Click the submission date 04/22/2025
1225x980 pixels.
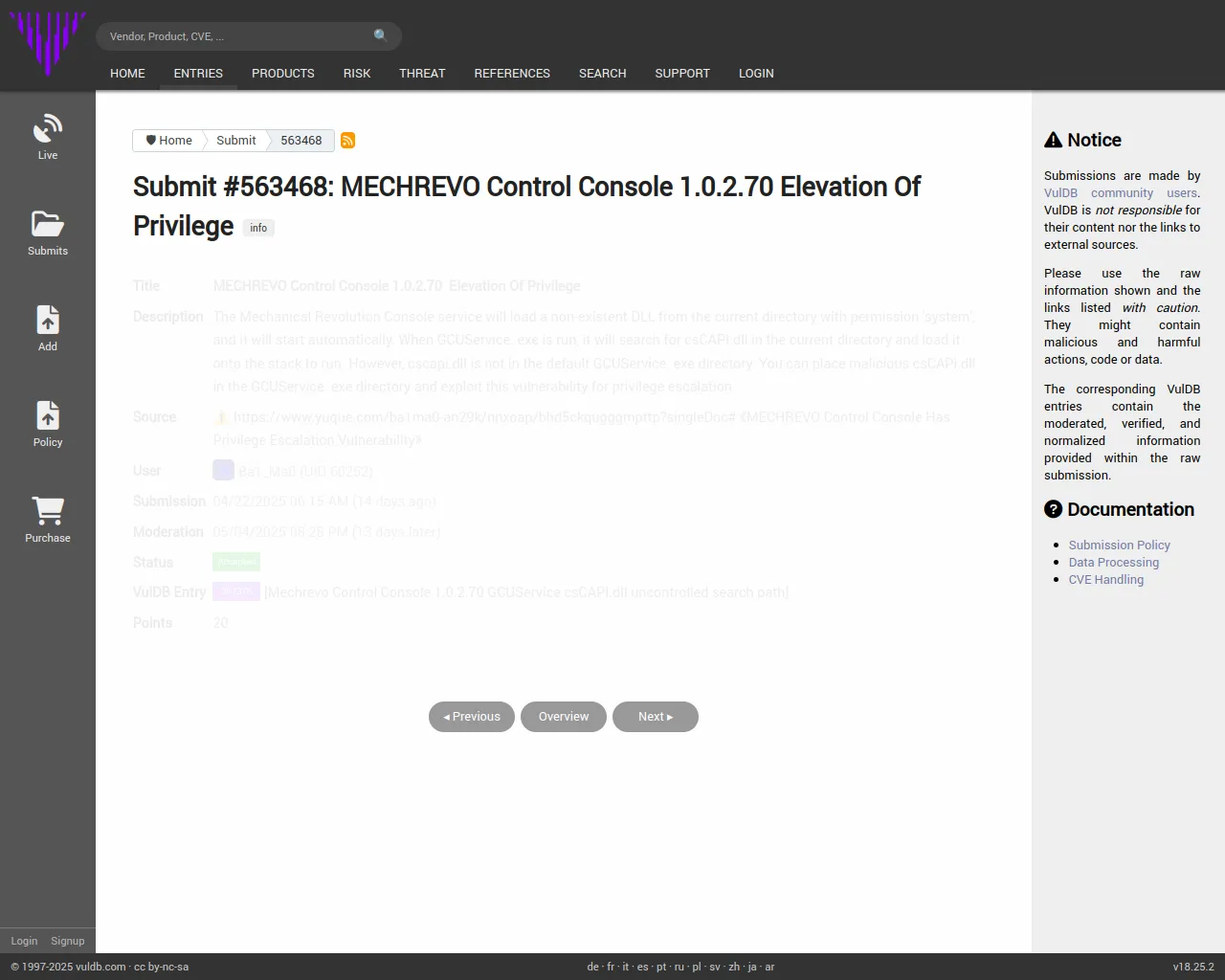(248, 501)
